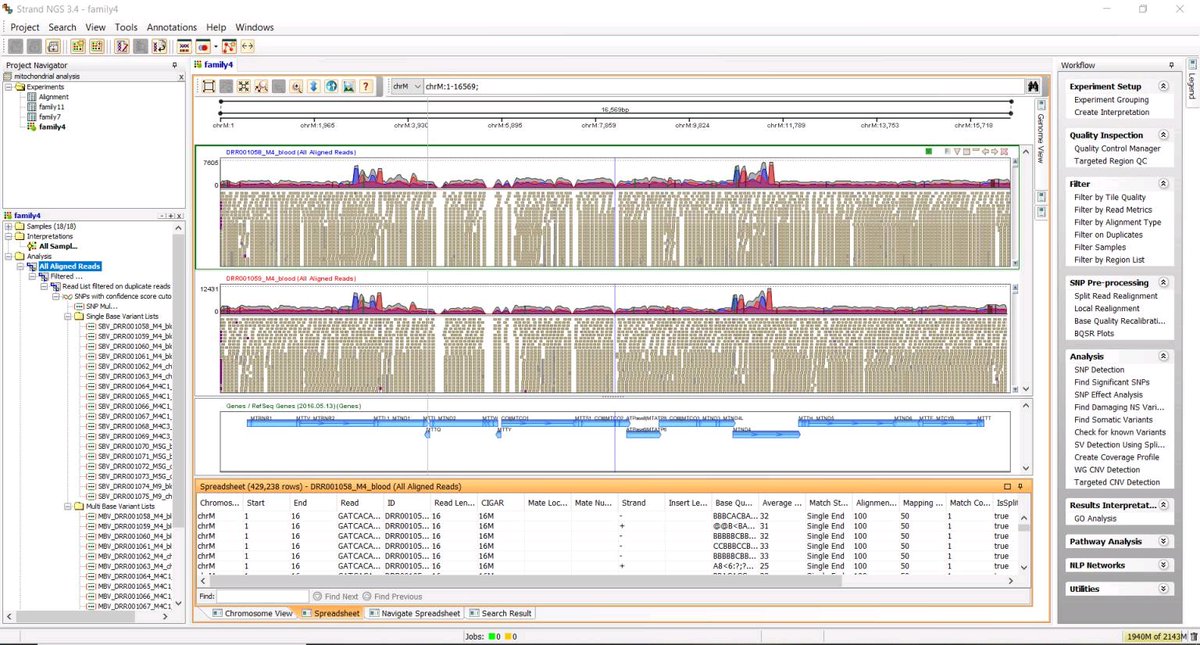
Task: Close the mitochondrial analysis project tab
Action: click(181, 77)
